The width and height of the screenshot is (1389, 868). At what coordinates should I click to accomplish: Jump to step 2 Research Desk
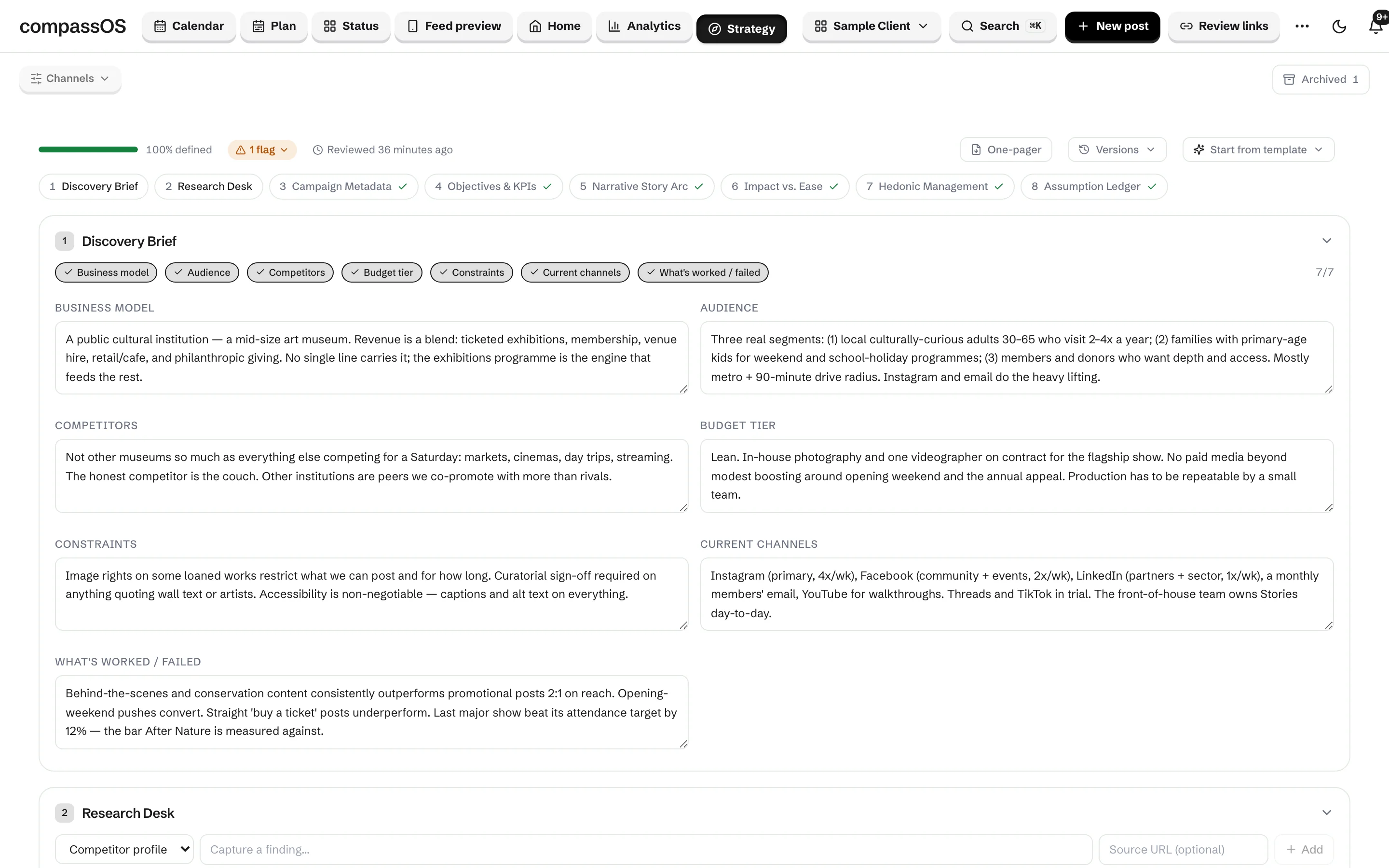208,187
